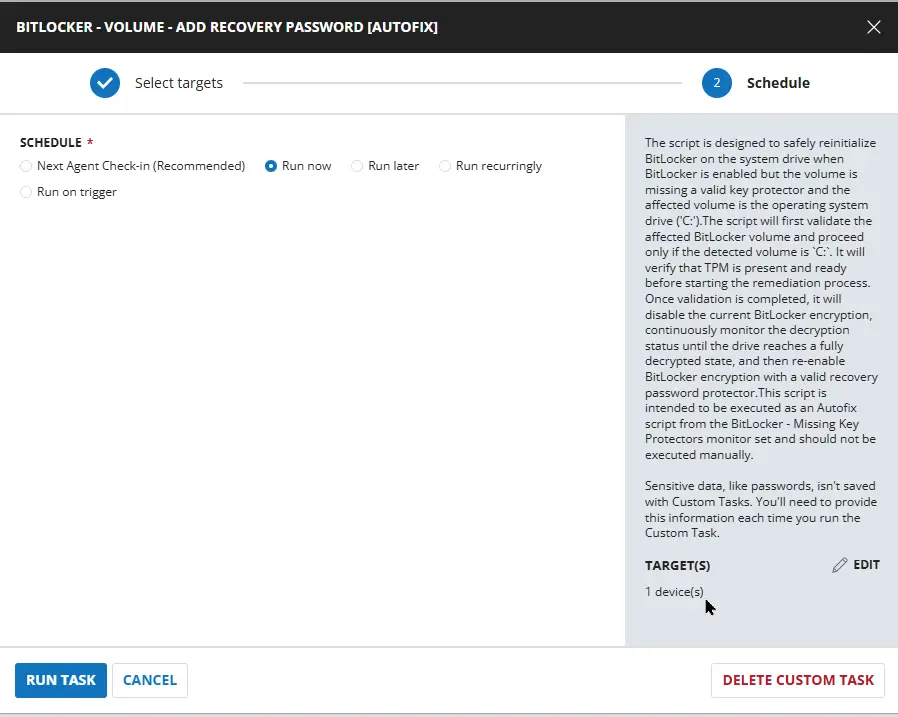Click the pencil edit icon beside Target(s)
Screen dimensions: 898x717
pos(840,565)
